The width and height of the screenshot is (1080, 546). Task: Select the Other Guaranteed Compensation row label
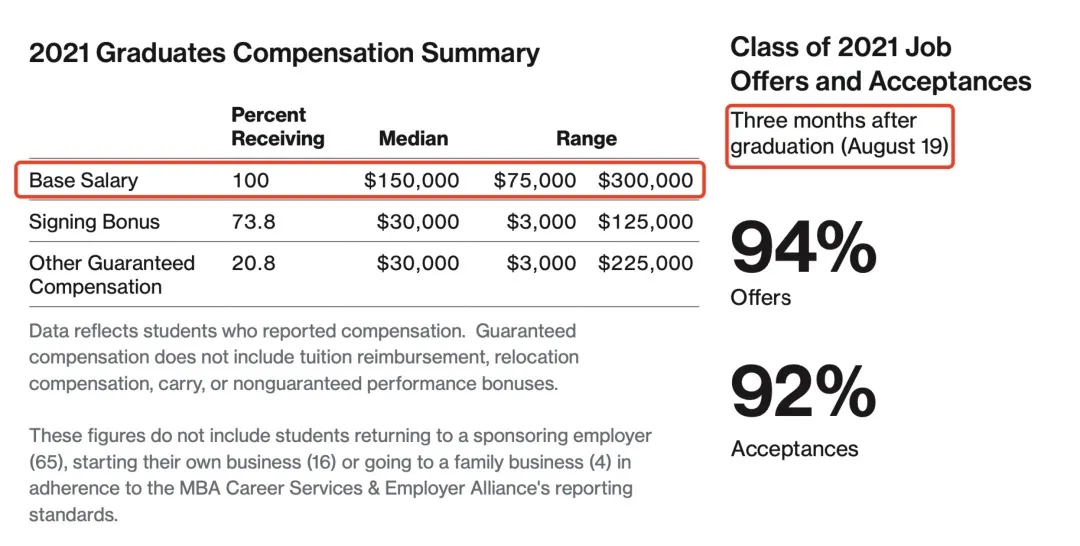tap(112, 275)
